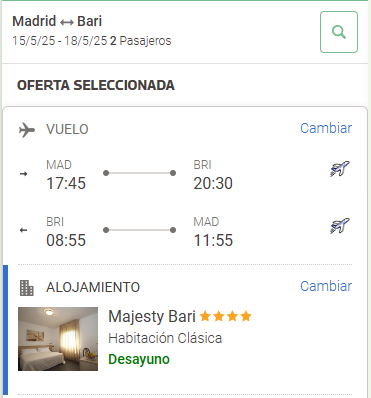371x398 pixels.
Task: Click the left arrow return icon
Action: tap(23, 230)
